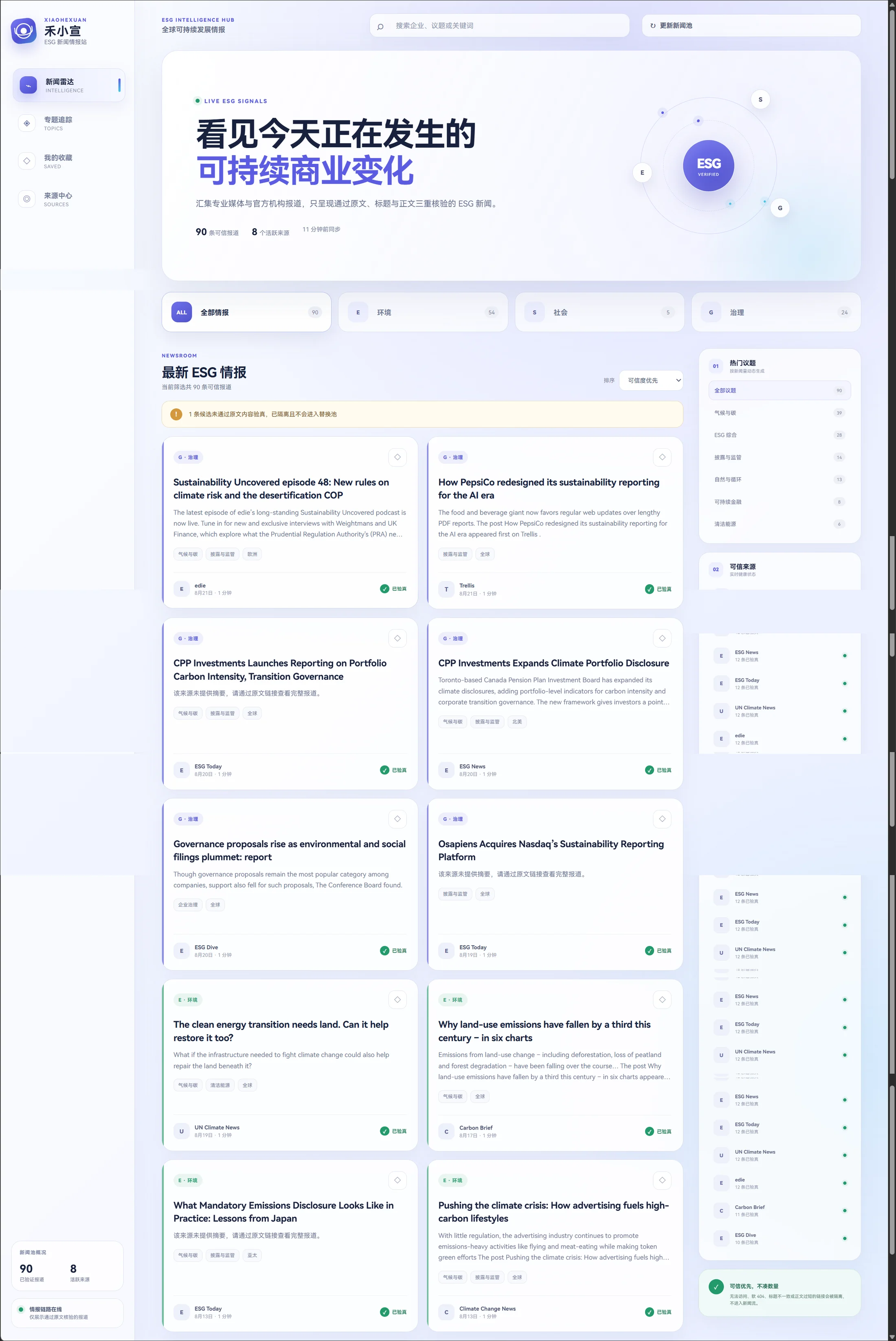Switch to the 治理 category tab

[x=776, y=312]
